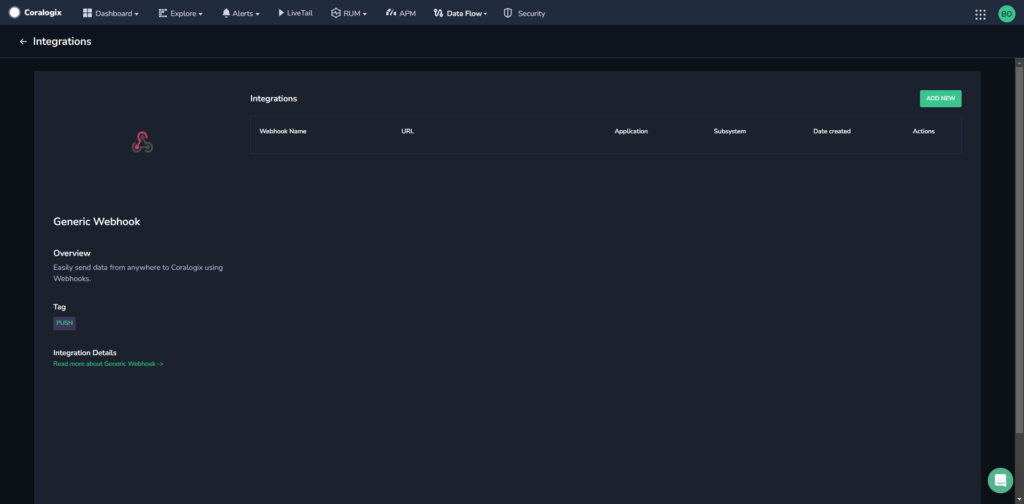The image size is (1024, 504).
Task: Open the Alerts dropdown menu
Action: click(x=240, y=13)
